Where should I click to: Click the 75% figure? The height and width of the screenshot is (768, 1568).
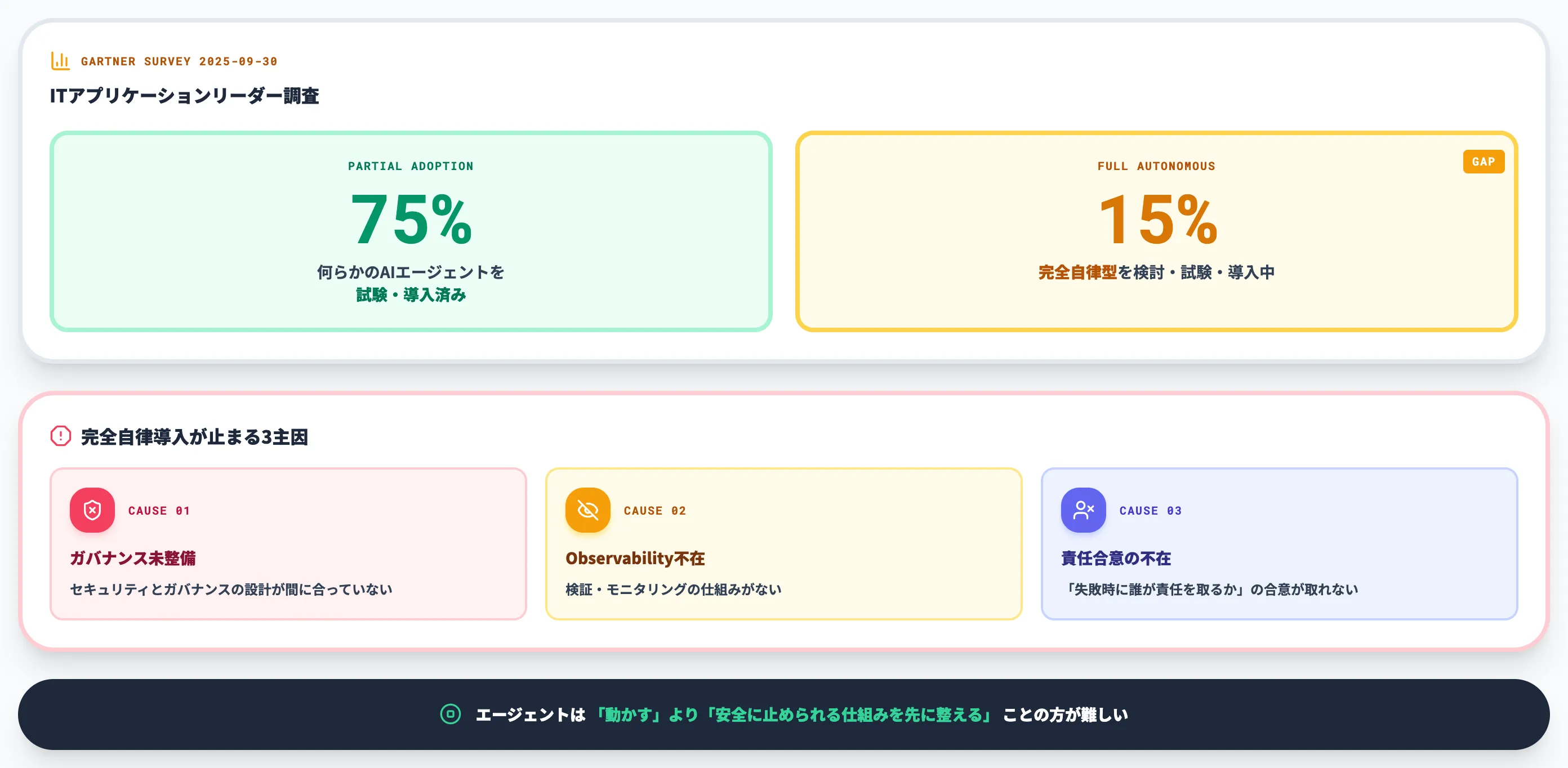(412, 219)
